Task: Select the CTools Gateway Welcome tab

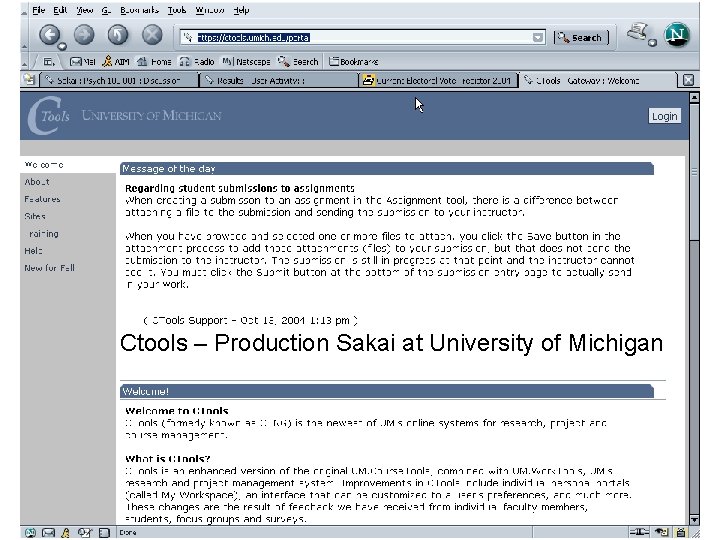Action: (x=598, y=80)
